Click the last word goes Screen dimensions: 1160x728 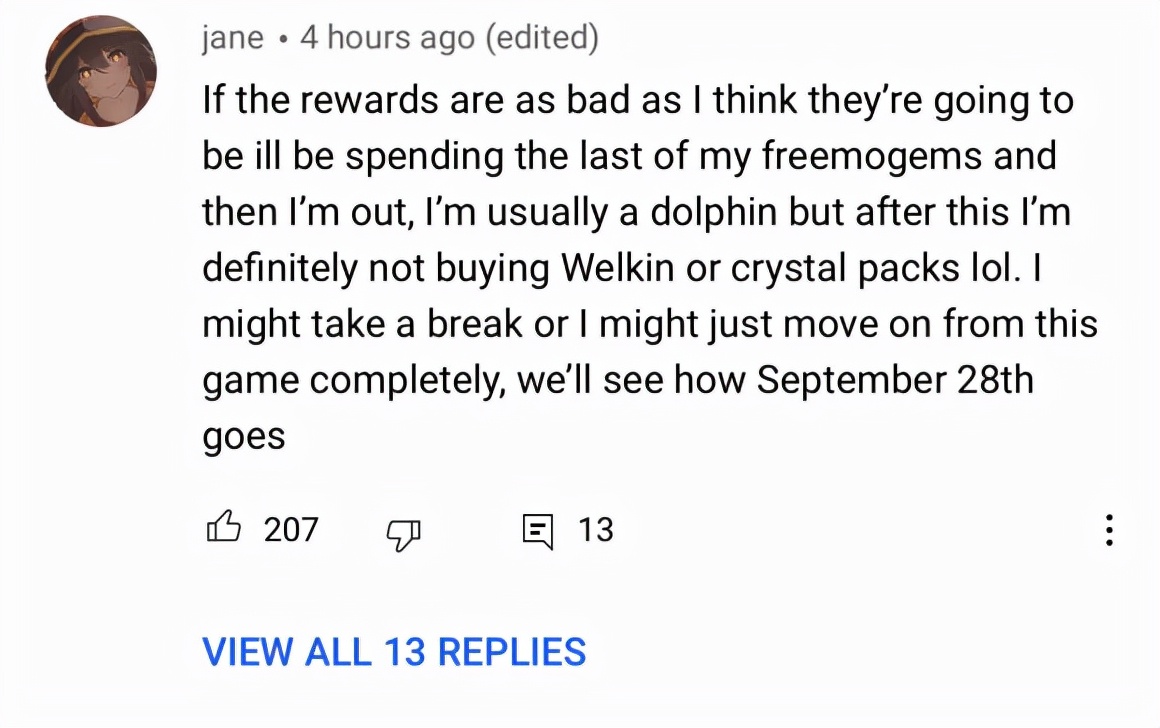click(x=243, y=437)
